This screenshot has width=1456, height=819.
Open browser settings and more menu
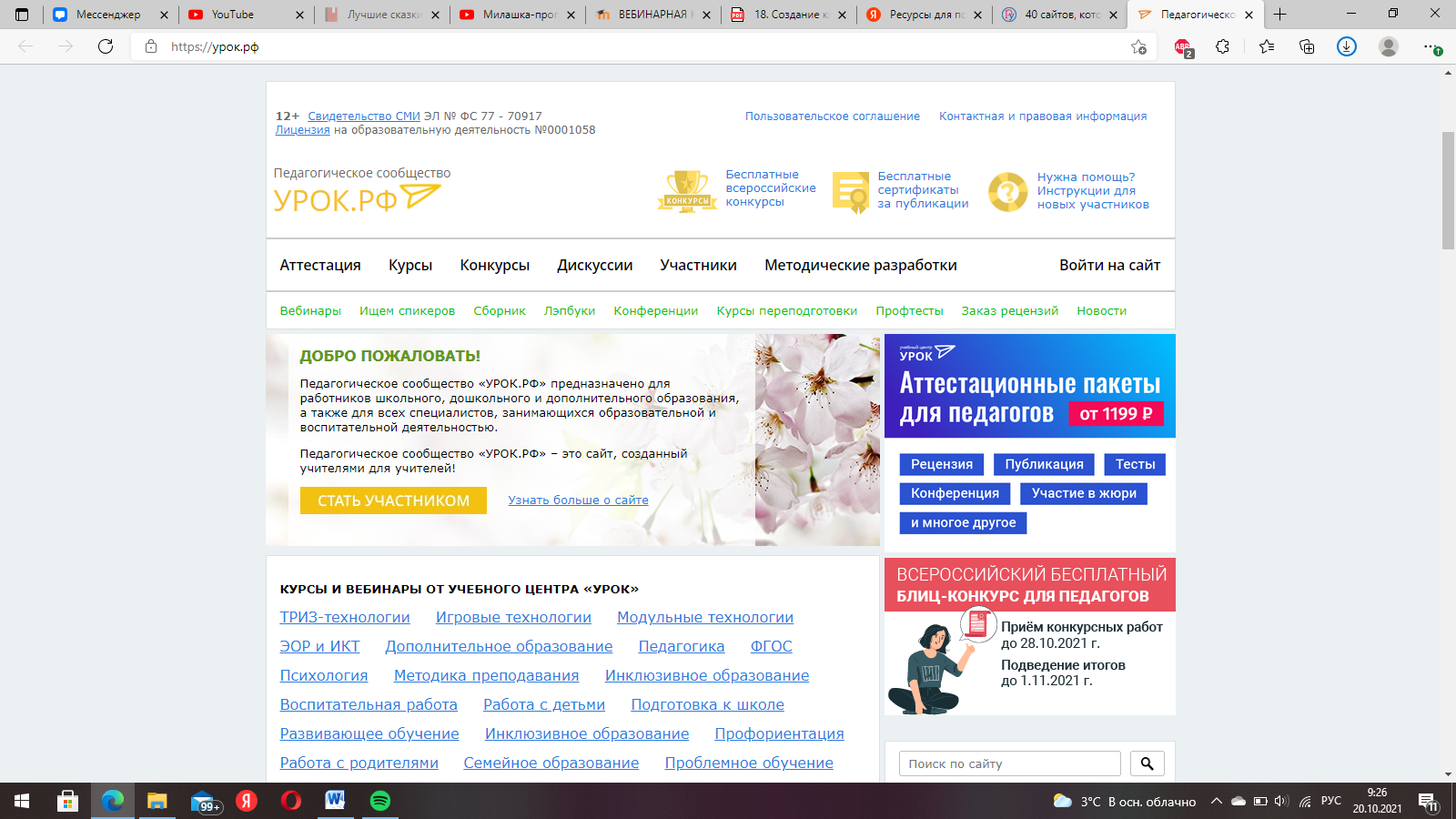point(1432,47)
